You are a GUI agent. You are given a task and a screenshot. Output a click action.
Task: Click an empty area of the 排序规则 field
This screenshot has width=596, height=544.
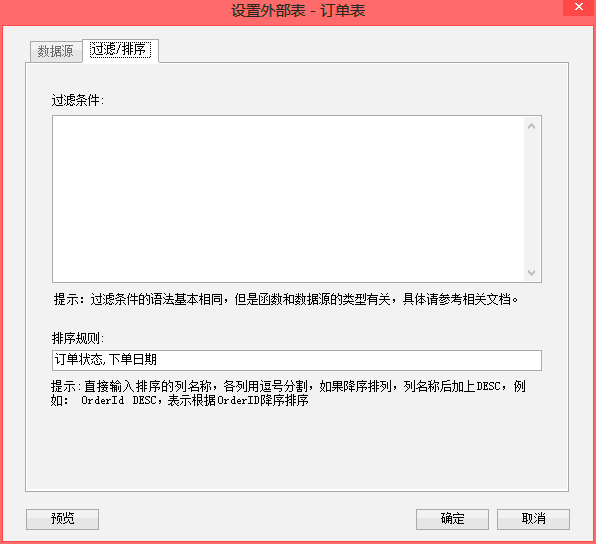tap(342, 360)
